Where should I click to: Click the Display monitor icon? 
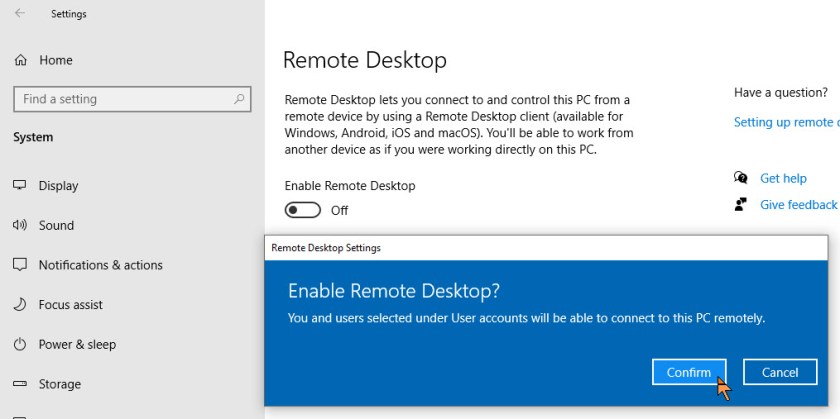pos(20,185)
